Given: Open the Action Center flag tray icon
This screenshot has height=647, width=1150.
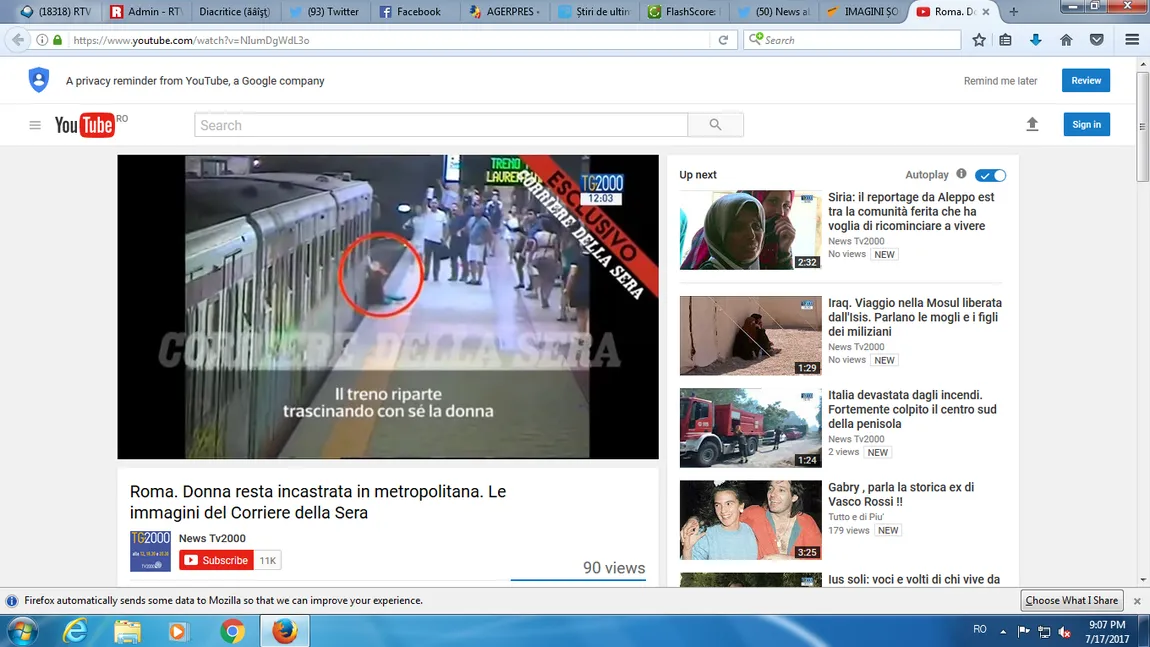Looking at the screenshot, I should point(1024,631).
